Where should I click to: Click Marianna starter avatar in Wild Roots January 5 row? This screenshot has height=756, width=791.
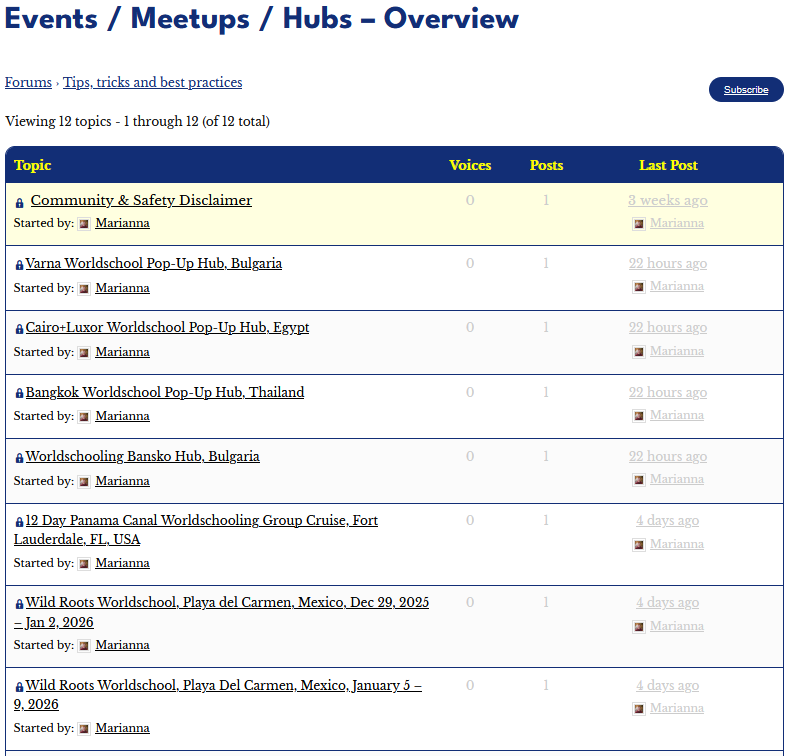coord(84,729)
